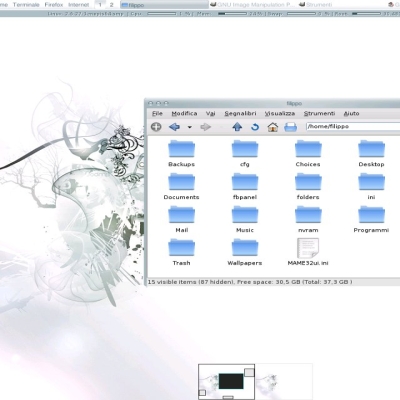Click the Internet panel menu

coord(79,5)
